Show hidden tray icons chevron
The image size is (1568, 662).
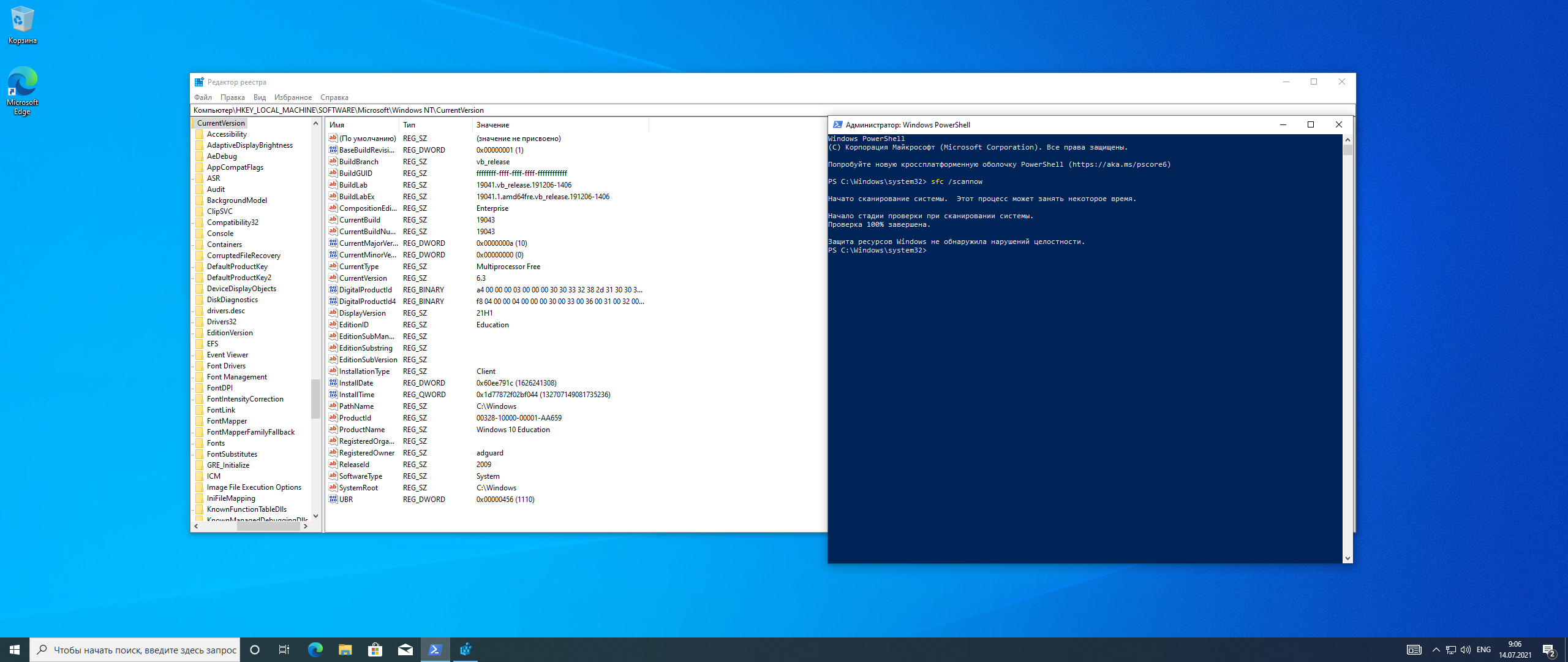(x=1436, y=650)
